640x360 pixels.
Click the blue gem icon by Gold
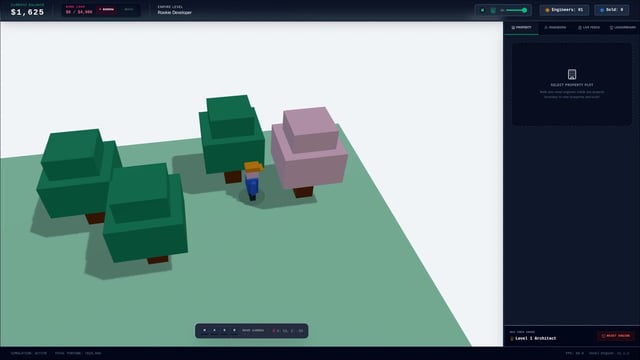click(602, 10)
